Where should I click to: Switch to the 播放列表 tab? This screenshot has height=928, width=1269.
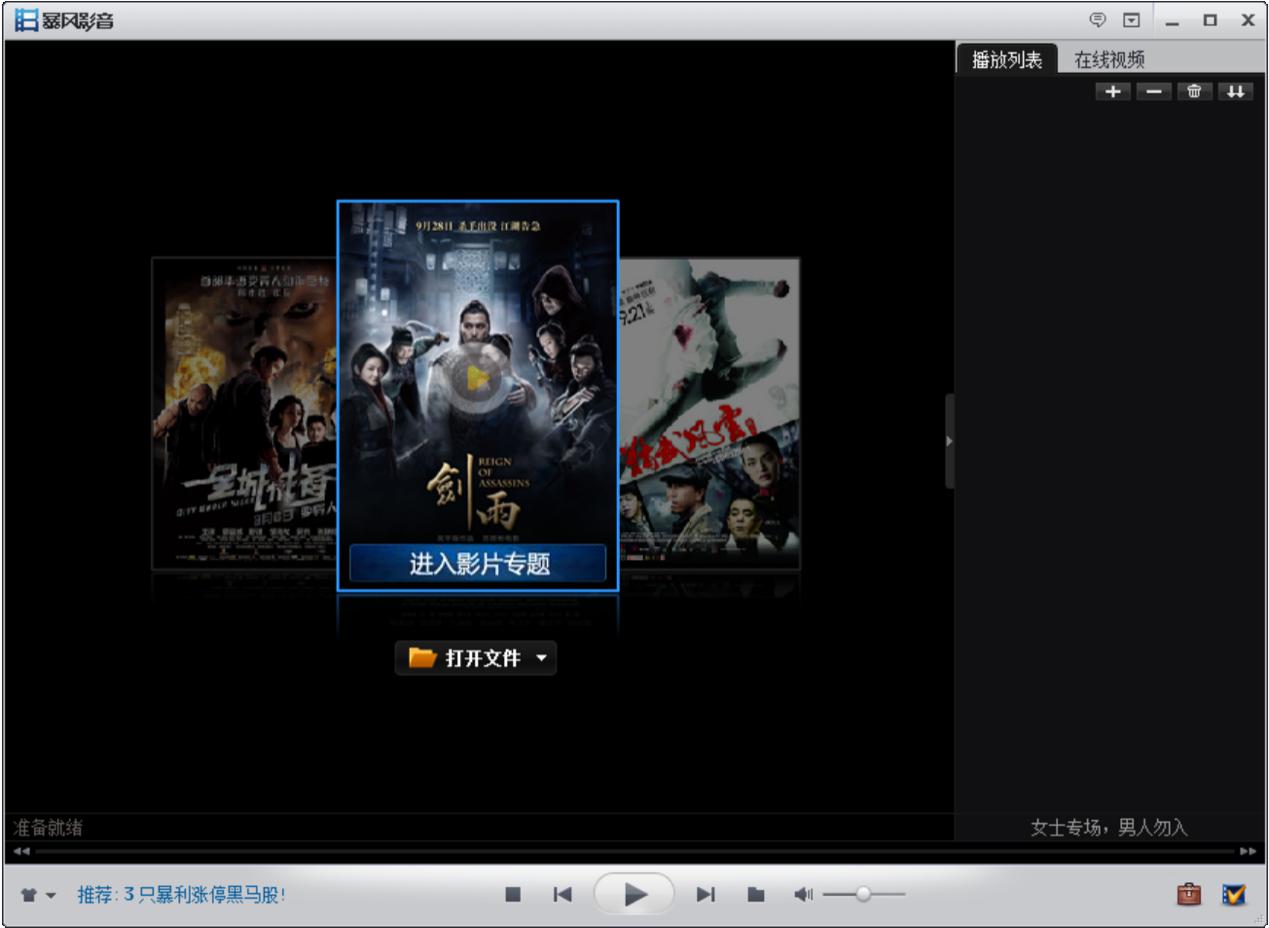[1007, 60]
